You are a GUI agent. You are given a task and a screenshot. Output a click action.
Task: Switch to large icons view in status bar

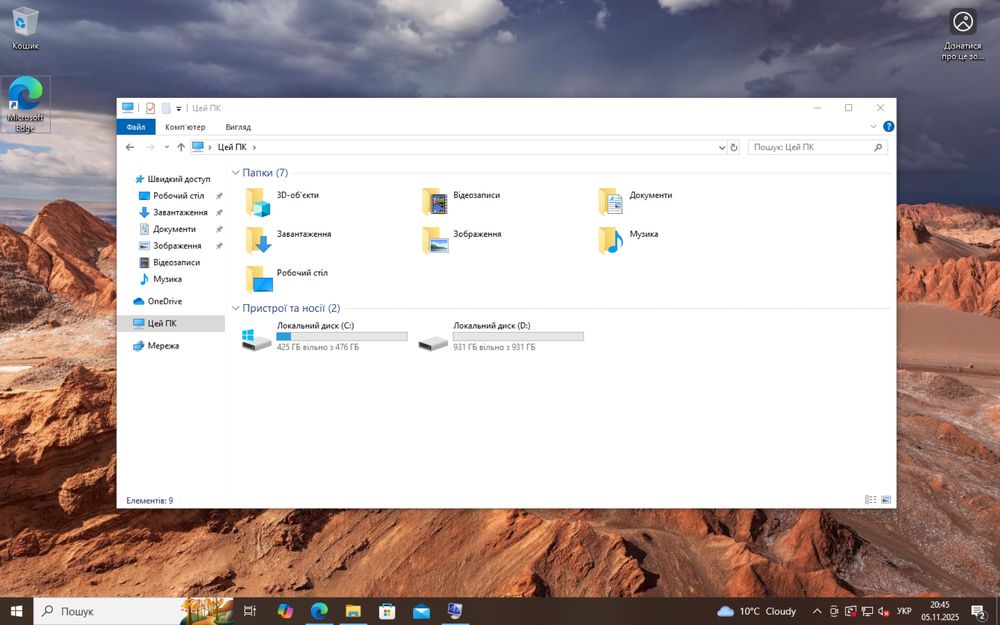pos(886,500)
